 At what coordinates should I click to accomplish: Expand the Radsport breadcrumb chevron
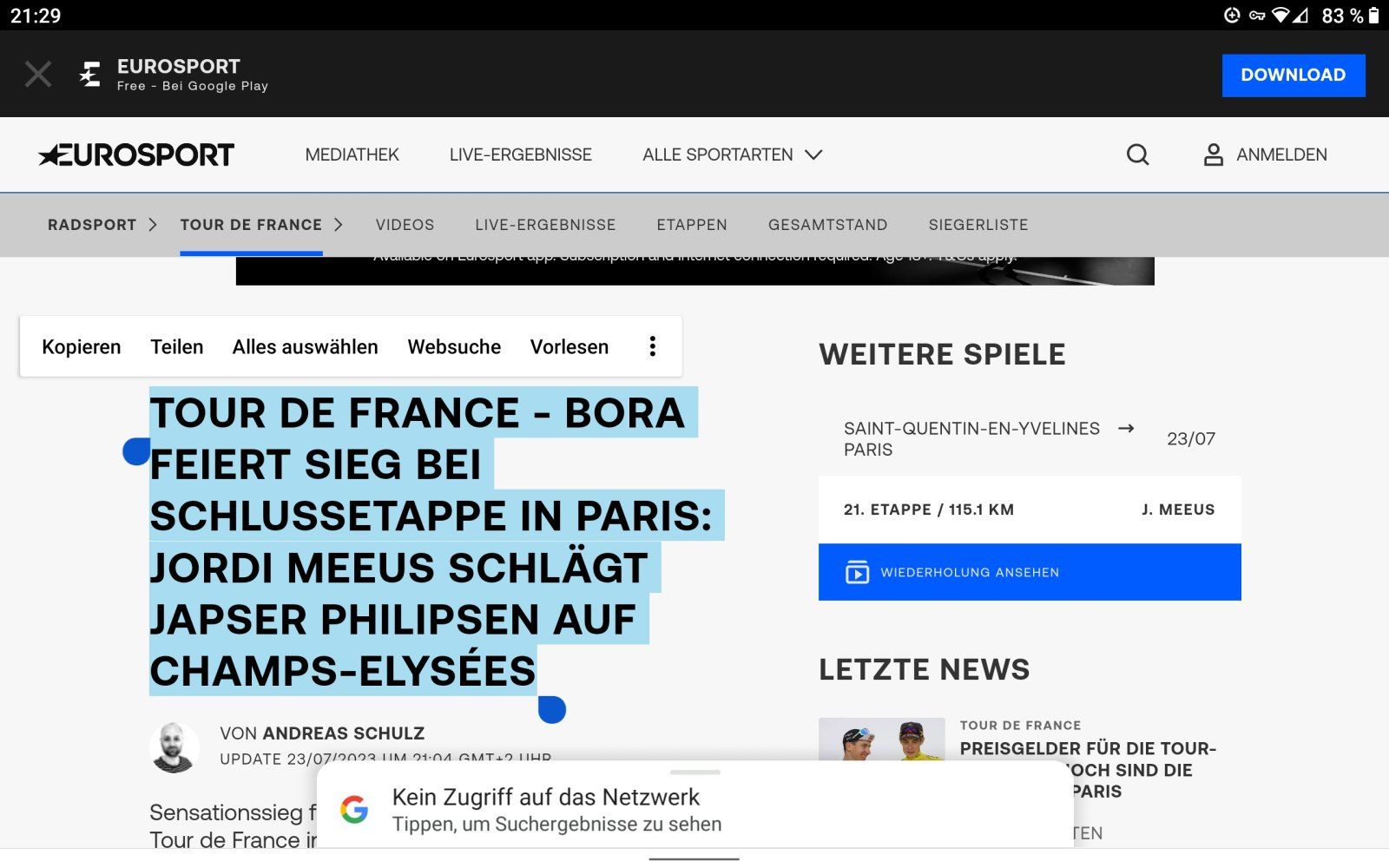pos(153,225)
